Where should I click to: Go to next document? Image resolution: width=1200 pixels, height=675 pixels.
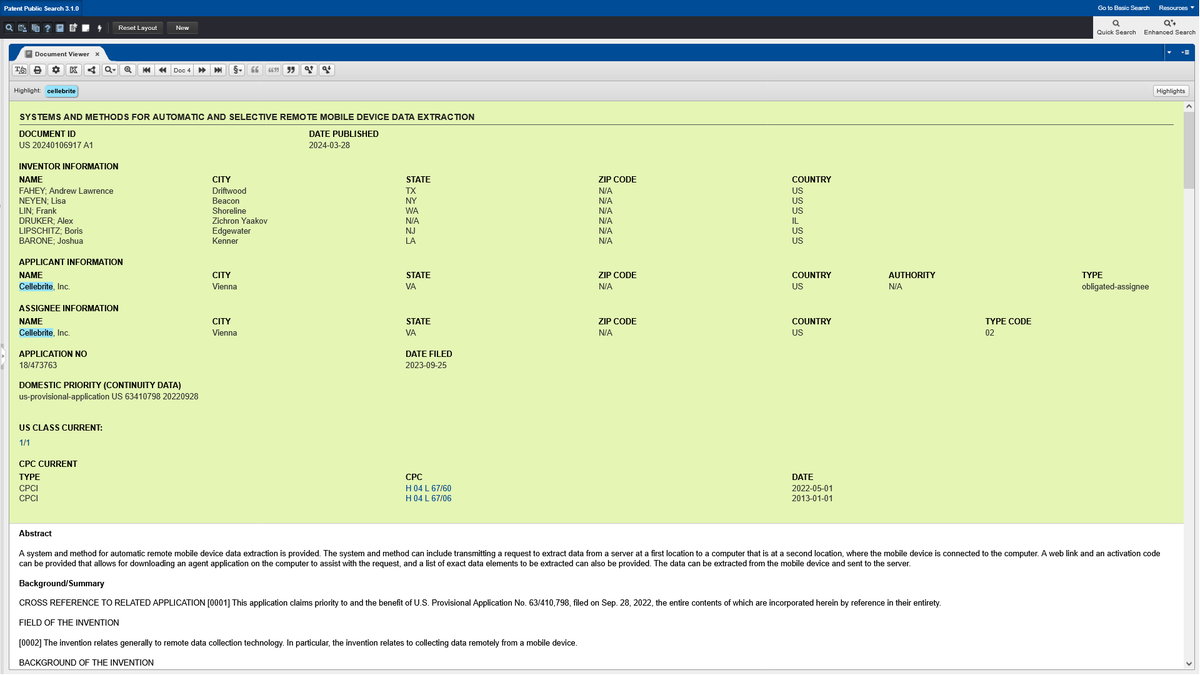click(x=202, y=70)
